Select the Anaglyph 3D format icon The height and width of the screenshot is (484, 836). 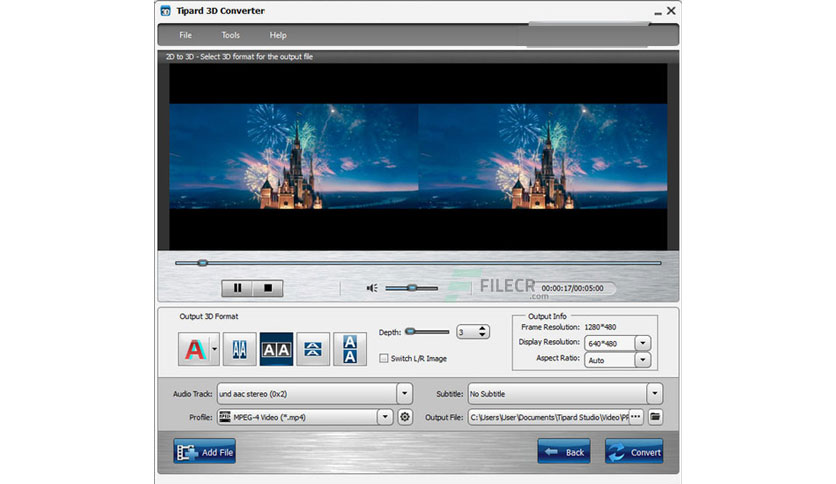point(195,349)
